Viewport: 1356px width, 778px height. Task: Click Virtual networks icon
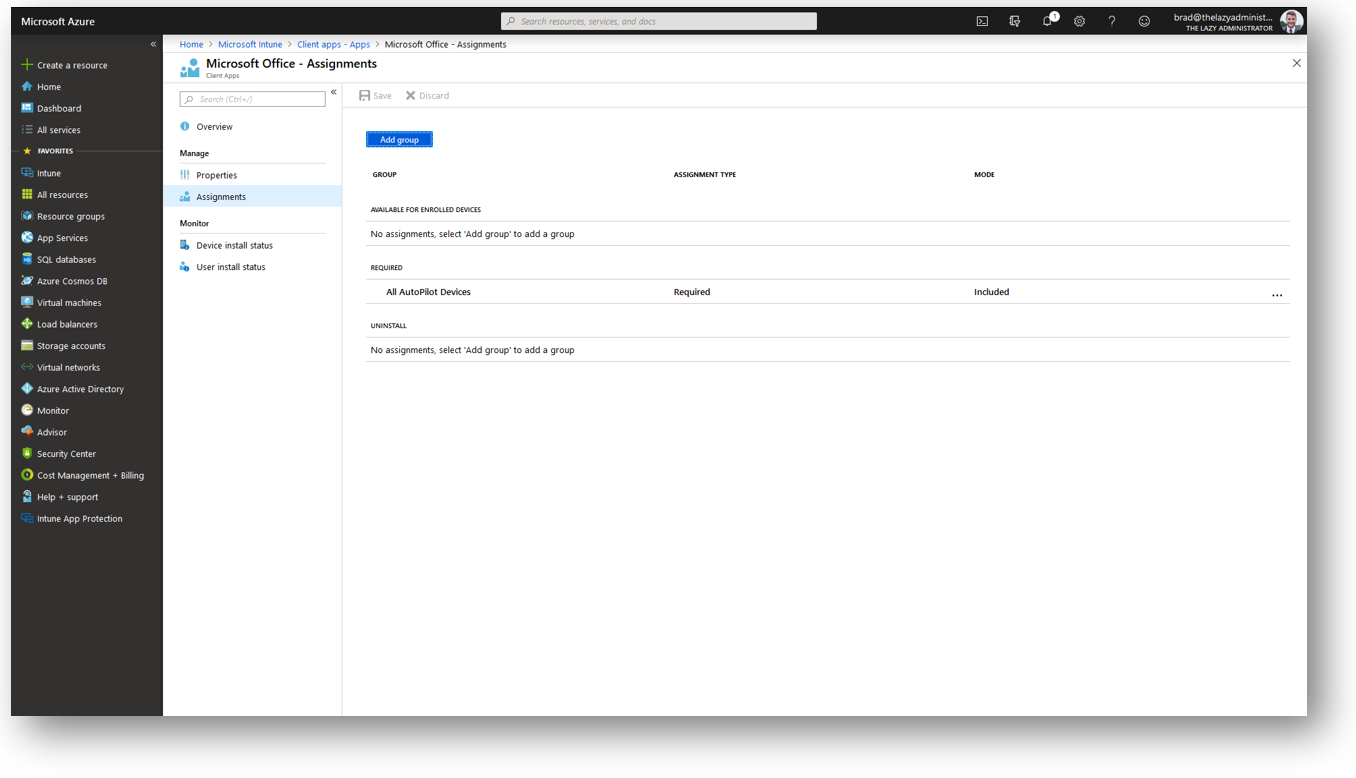click(27, 367)
